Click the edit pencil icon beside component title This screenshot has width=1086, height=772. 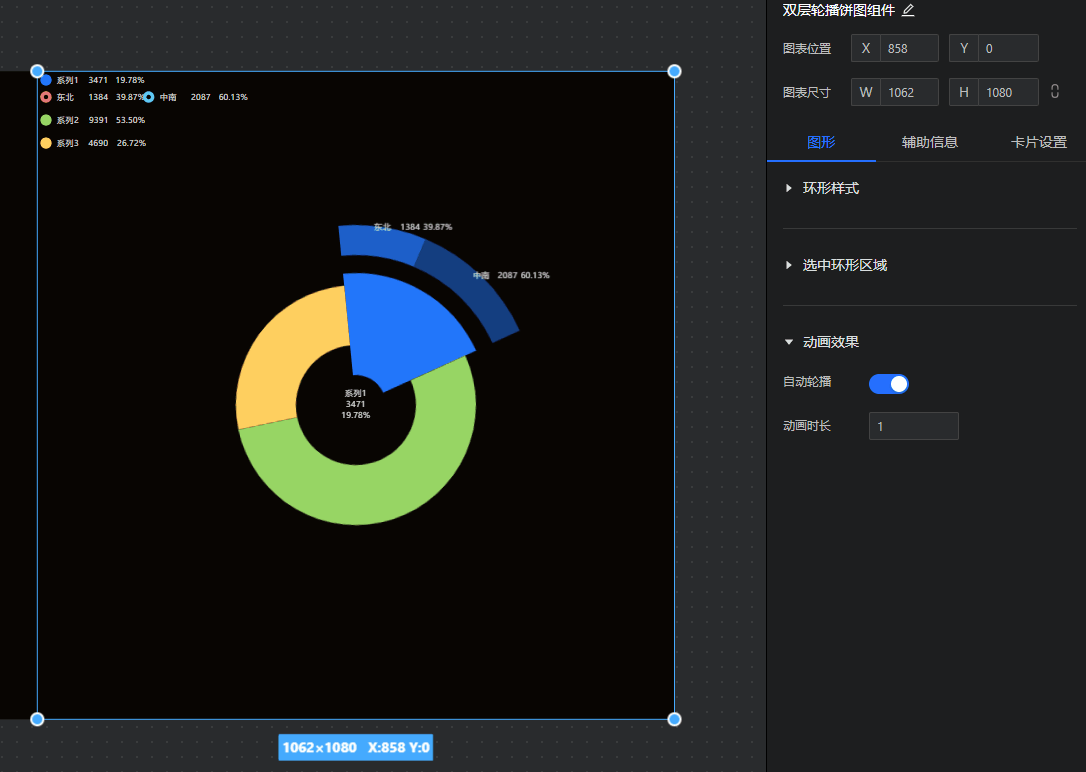click(908, 10)
